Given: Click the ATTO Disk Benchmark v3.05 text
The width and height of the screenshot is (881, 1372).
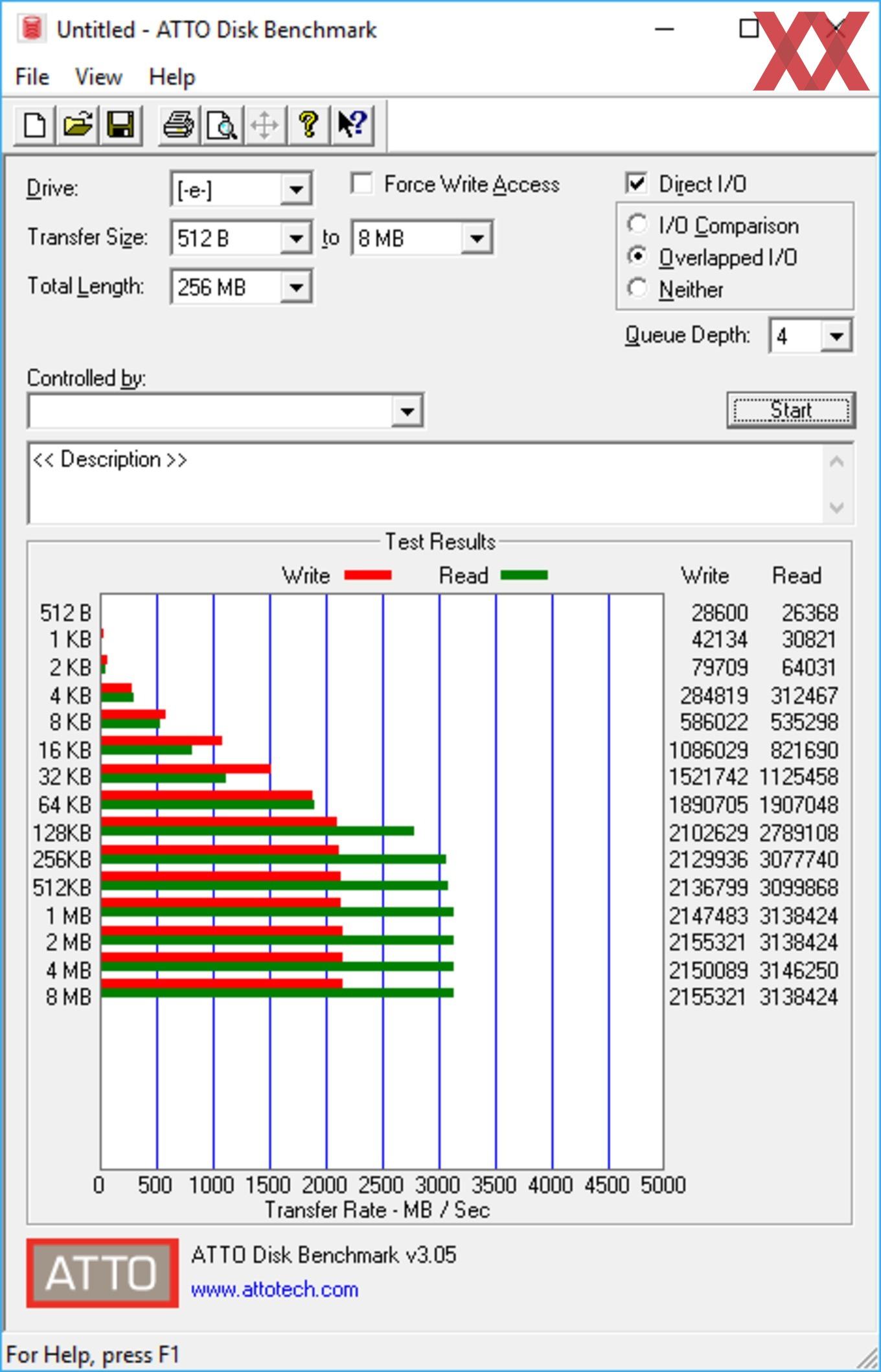Looking at the screenshot, I should tap(323, 1255).
